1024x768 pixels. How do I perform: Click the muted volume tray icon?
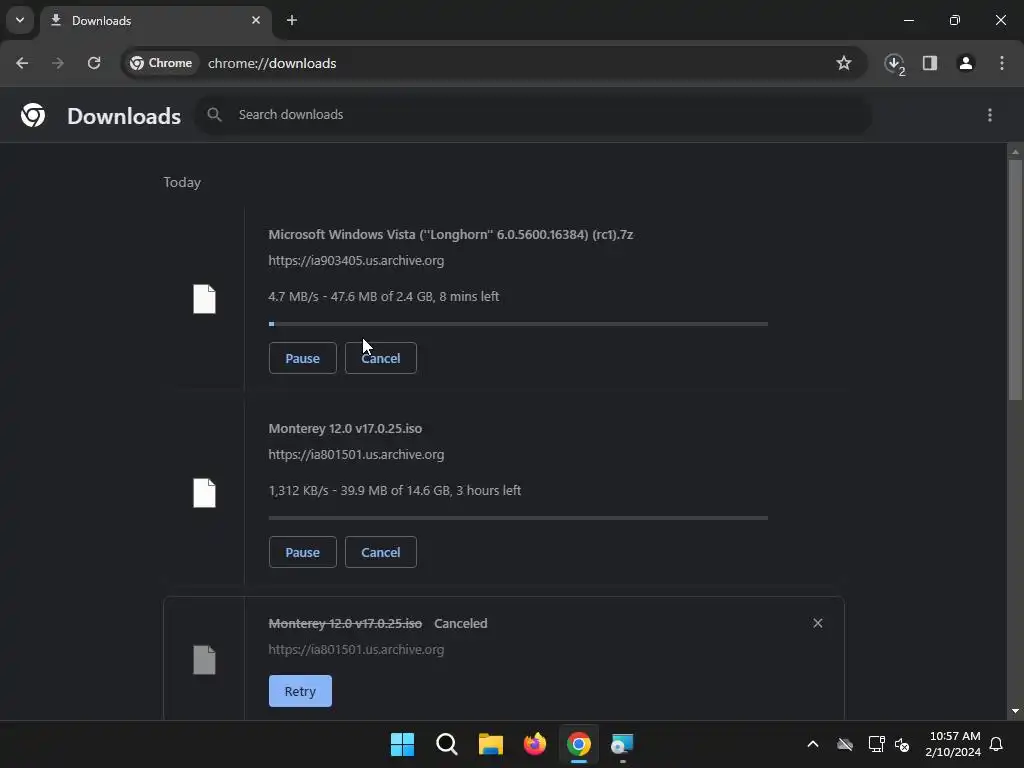903,744
